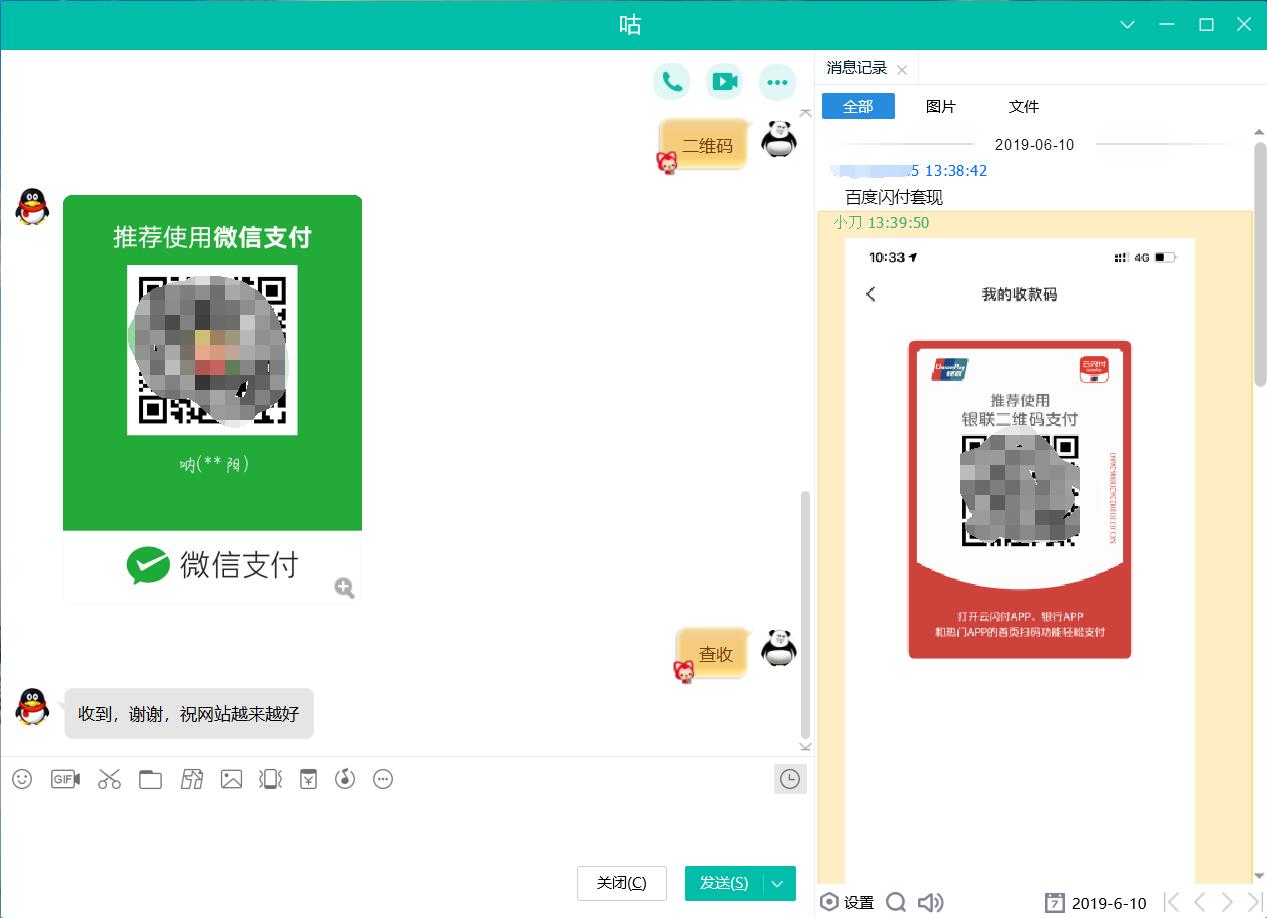Go to the previous page of message records
The width and height of the screenshot is (1267, 918).
point(1201,902)
